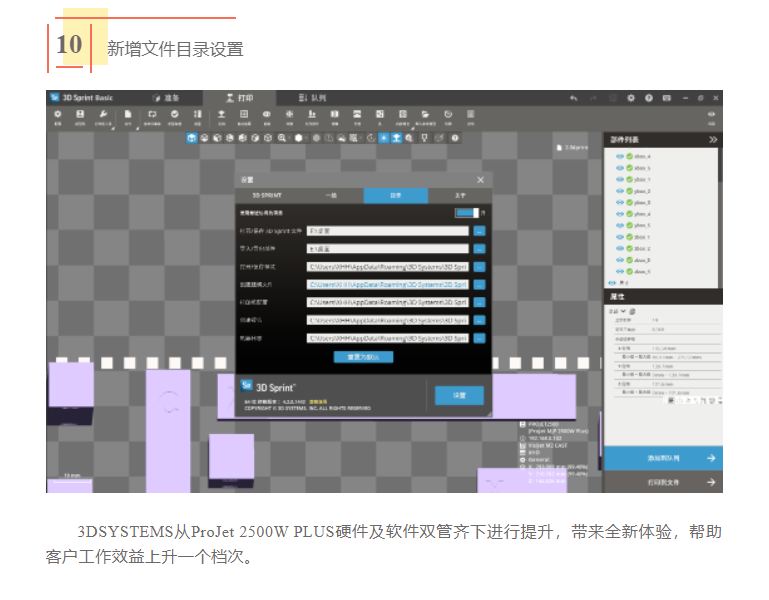Switch to the 打印 tab

tap(239, 98)
